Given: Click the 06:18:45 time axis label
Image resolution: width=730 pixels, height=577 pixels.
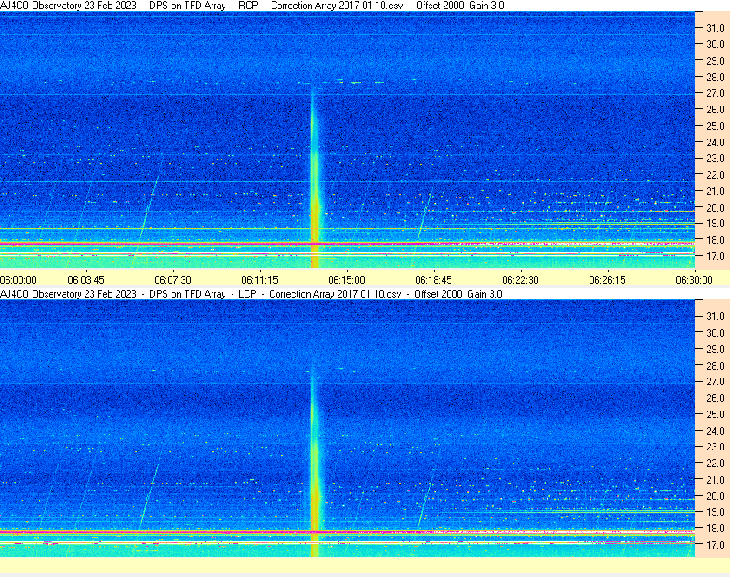Looking at the screenshot, I should click(x=433, y=280).
